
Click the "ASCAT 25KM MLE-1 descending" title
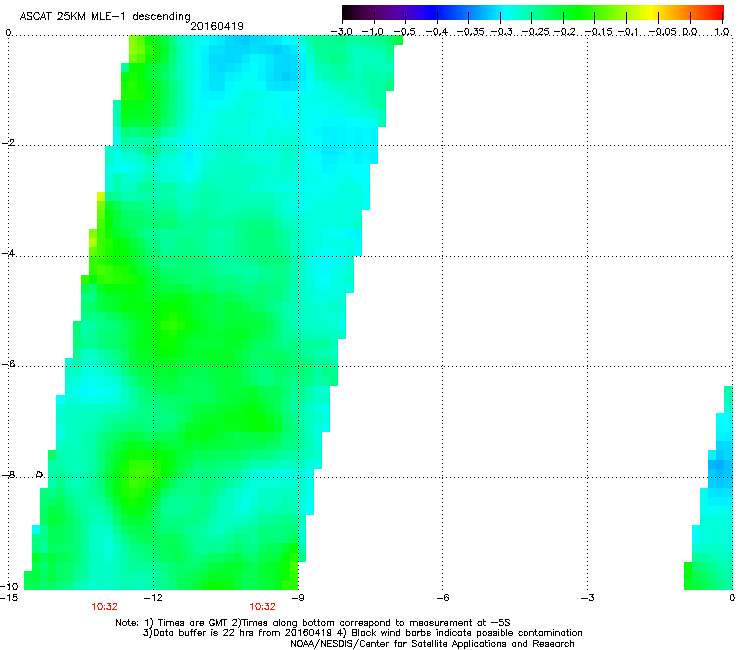point(105,17)
